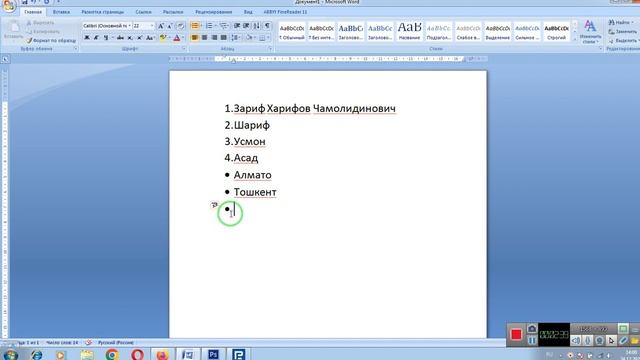This screenshot has width=640, height=360.
Task: Click the Shrink Font icon
Action: (170, 26)
